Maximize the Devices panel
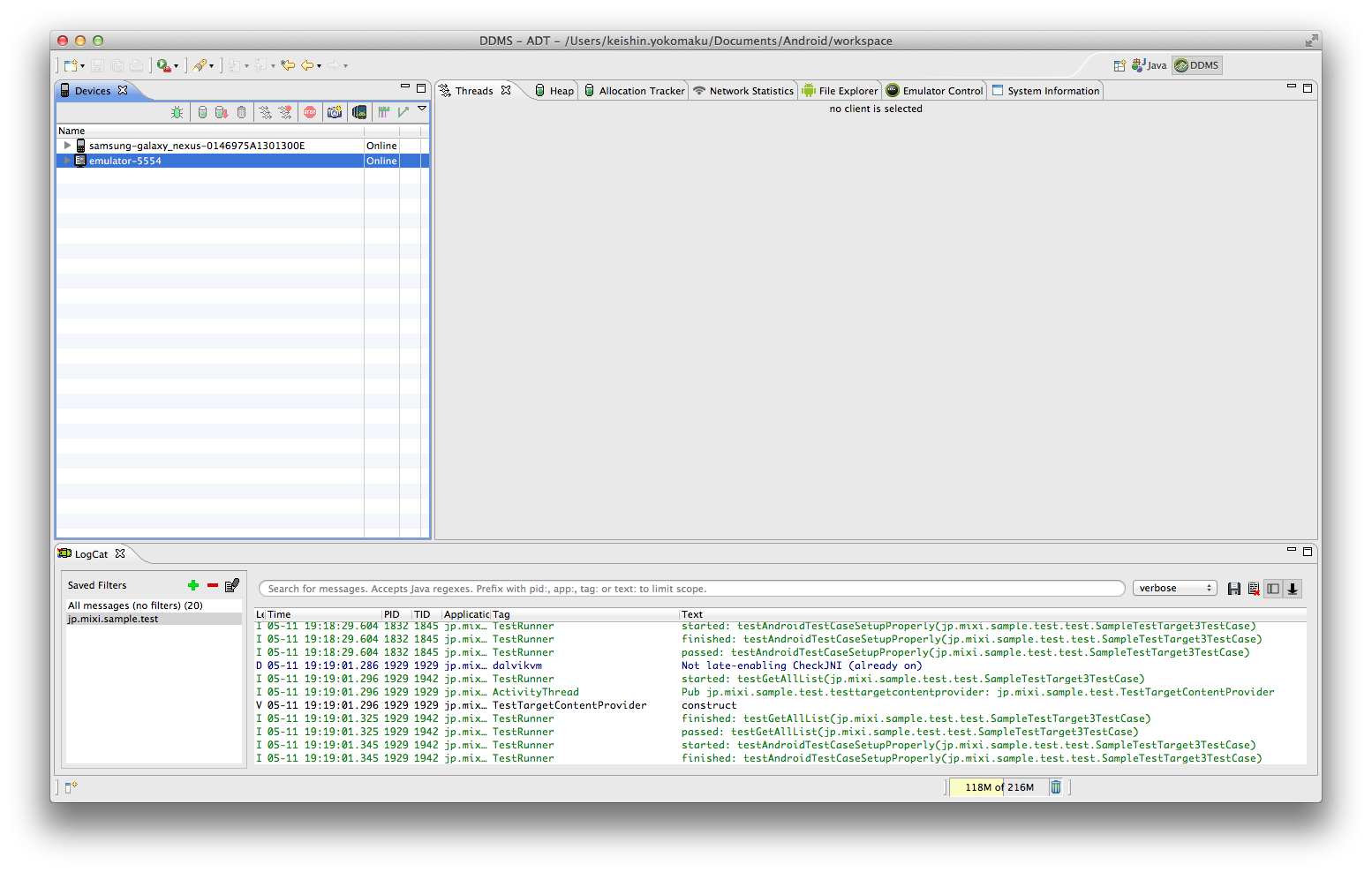This screenshot has height=872, width=1372. click(x=421, y=87)
